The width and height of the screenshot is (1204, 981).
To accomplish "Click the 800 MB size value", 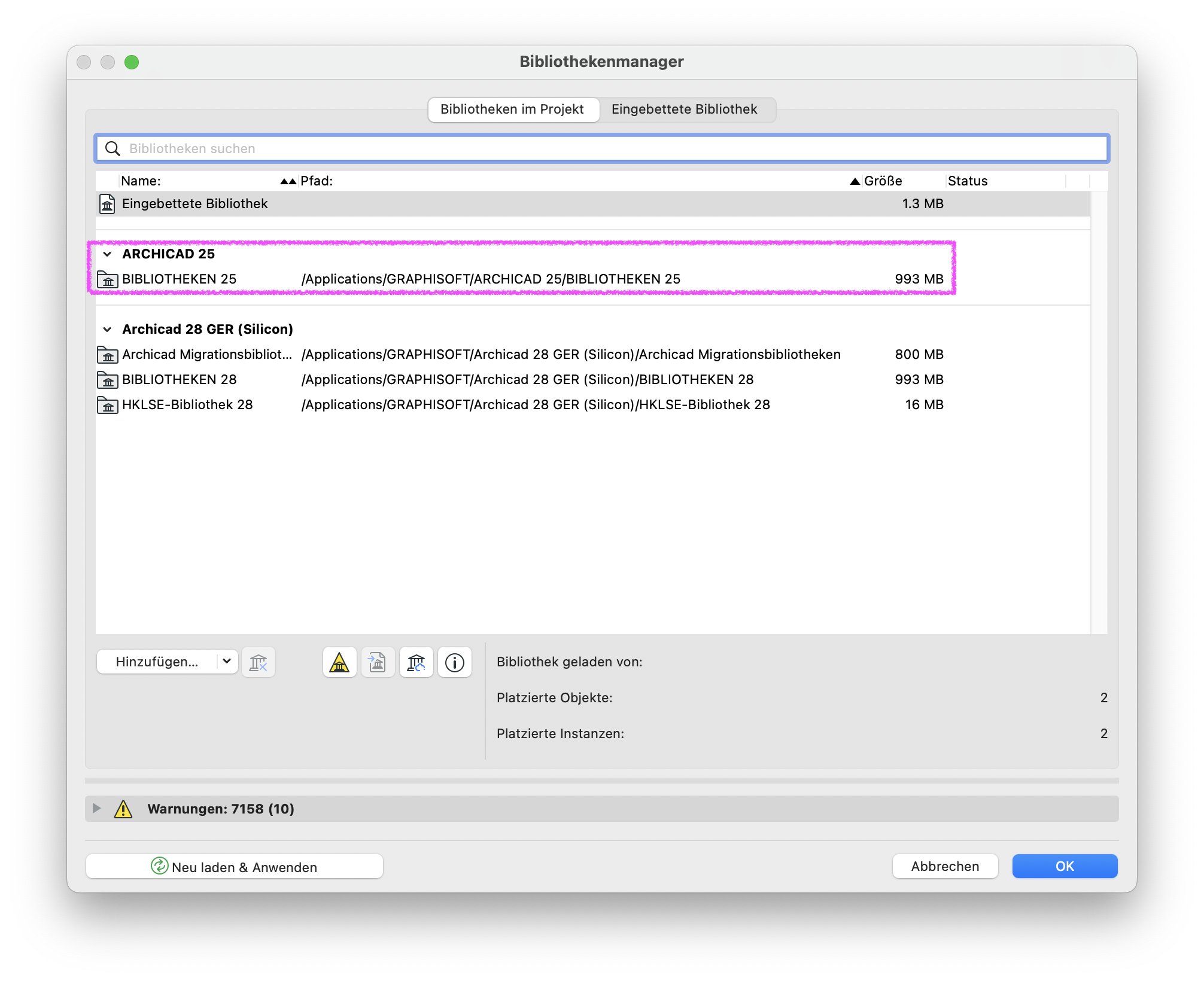I will click(919, 355).
